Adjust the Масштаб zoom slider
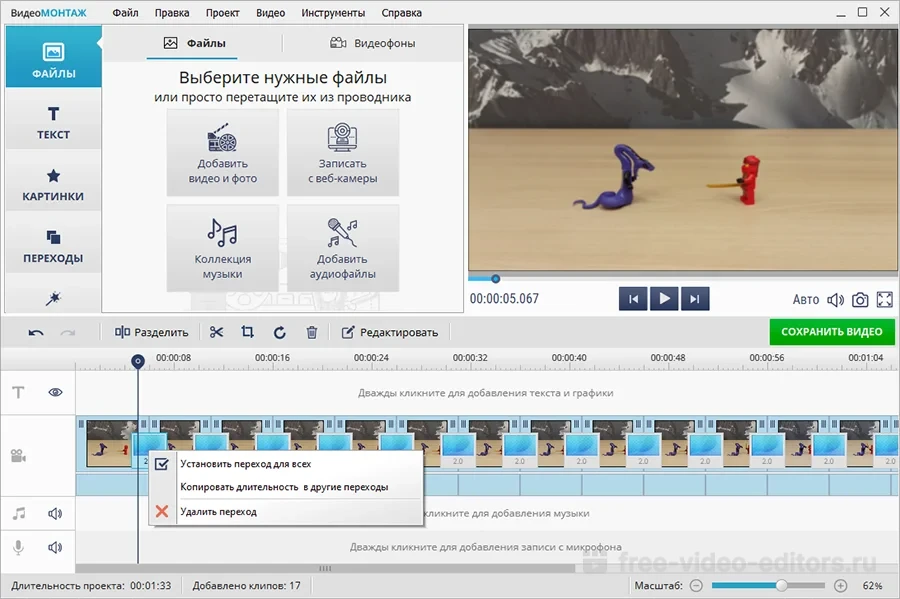This screenshot has height=599, width=900. [782, 585]
